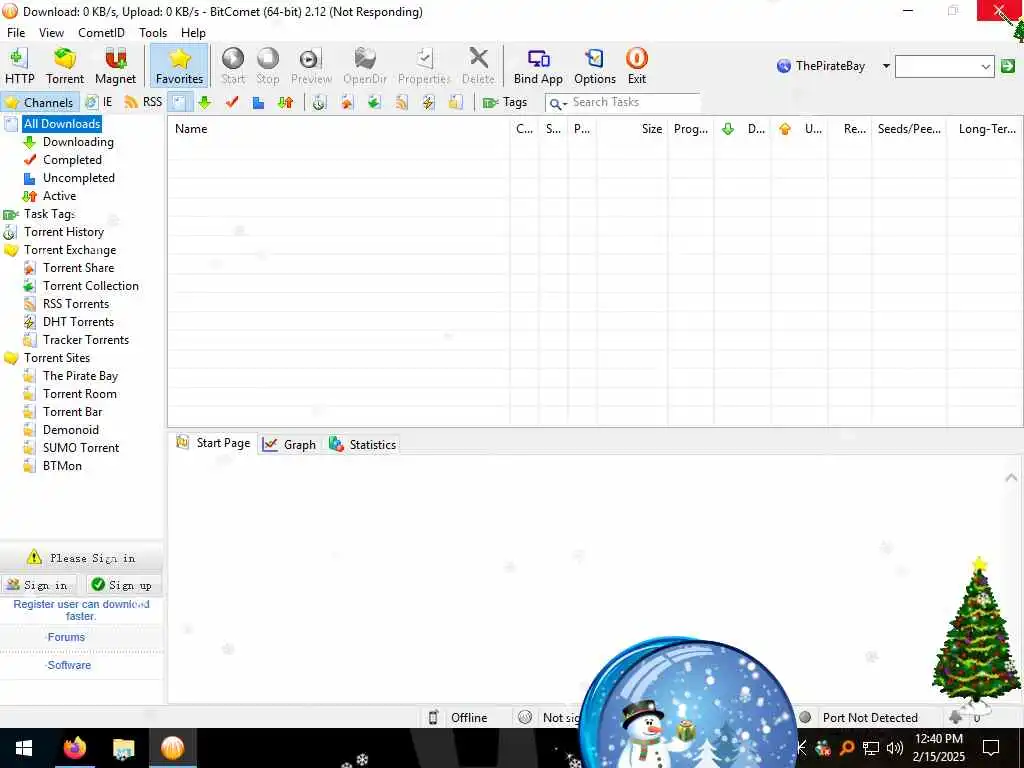Image resolution: width=1024 pixels, height=768 pixels.
Task: Click the torrent share filter icon
Action: click(347, 103)
